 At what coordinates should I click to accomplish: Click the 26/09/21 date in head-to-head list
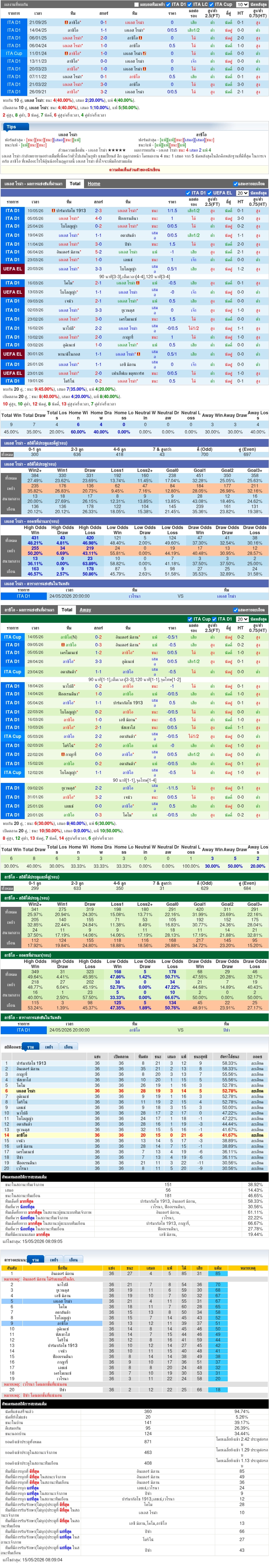(38, 92)
